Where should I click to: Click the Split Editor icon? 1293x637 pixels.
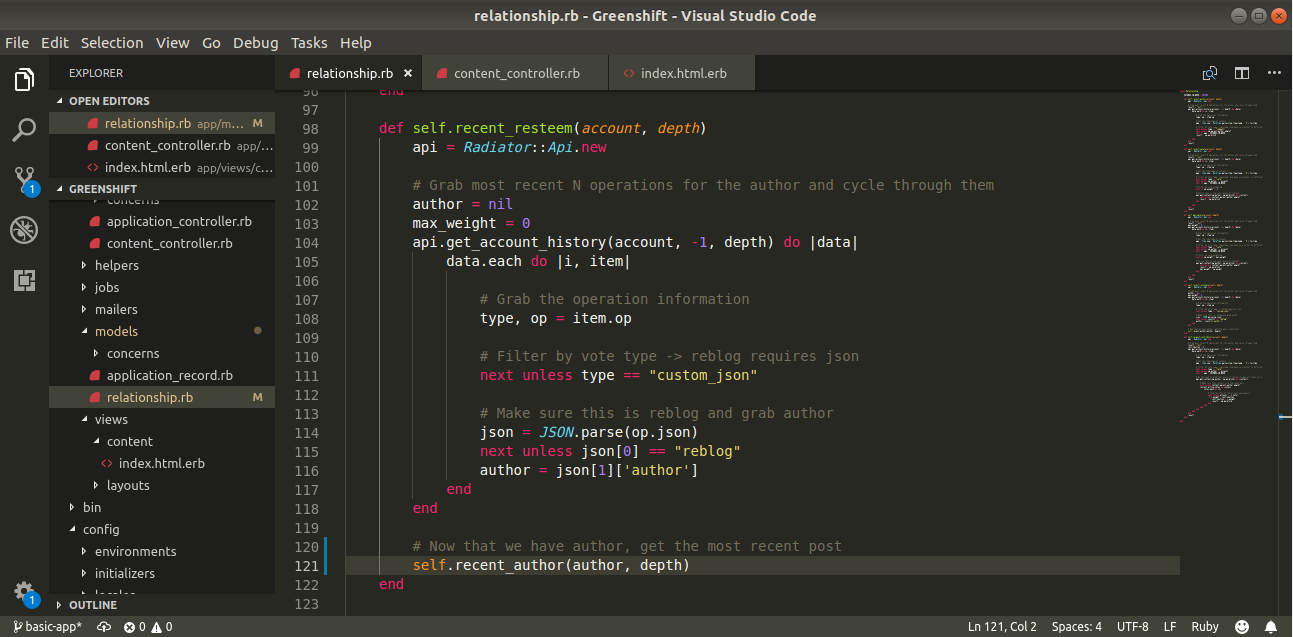point(1242,73)
